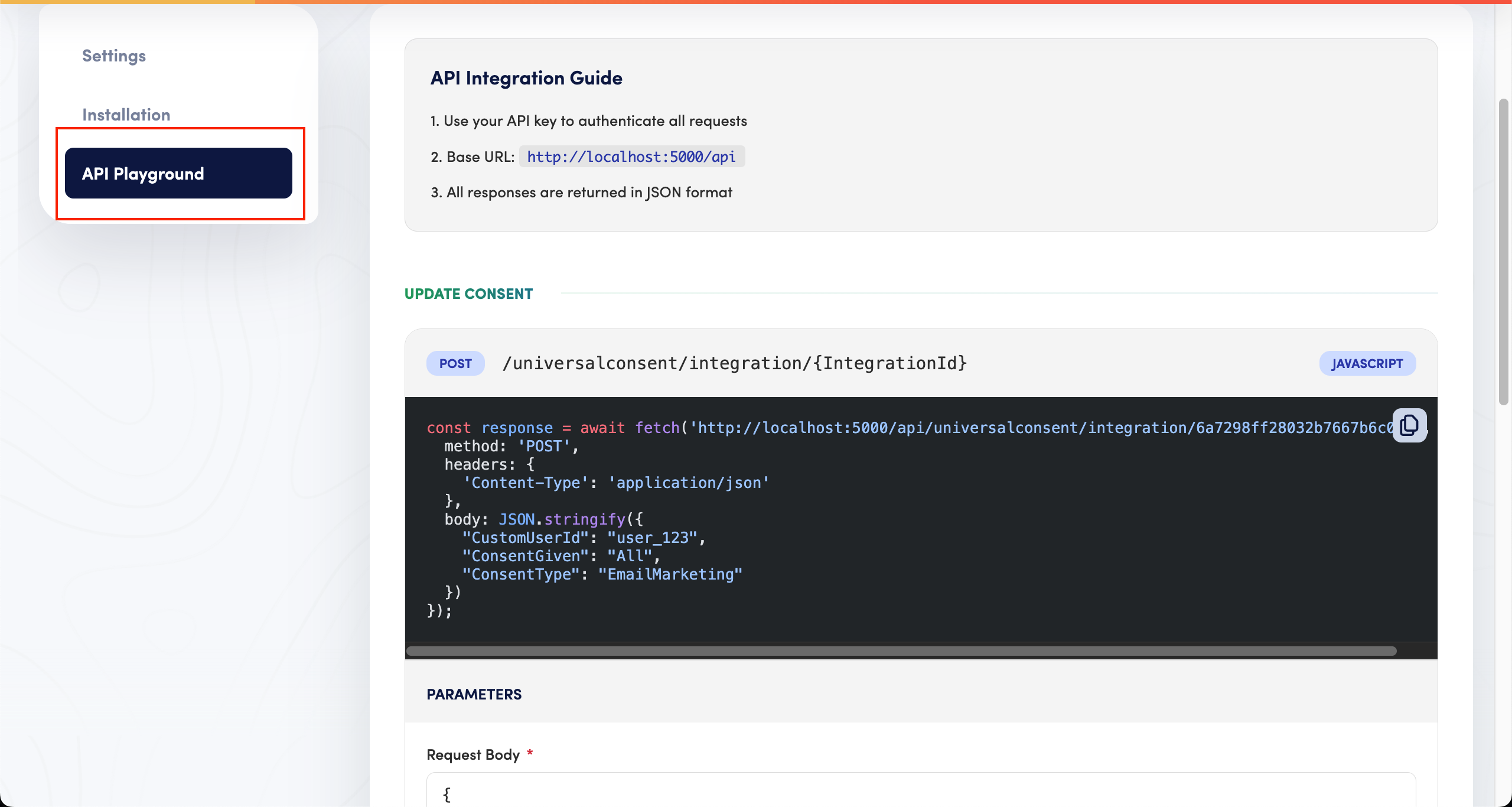Click the page vertical scrollbar
The image size is (1512, 807).
[x=1504, y=251]
